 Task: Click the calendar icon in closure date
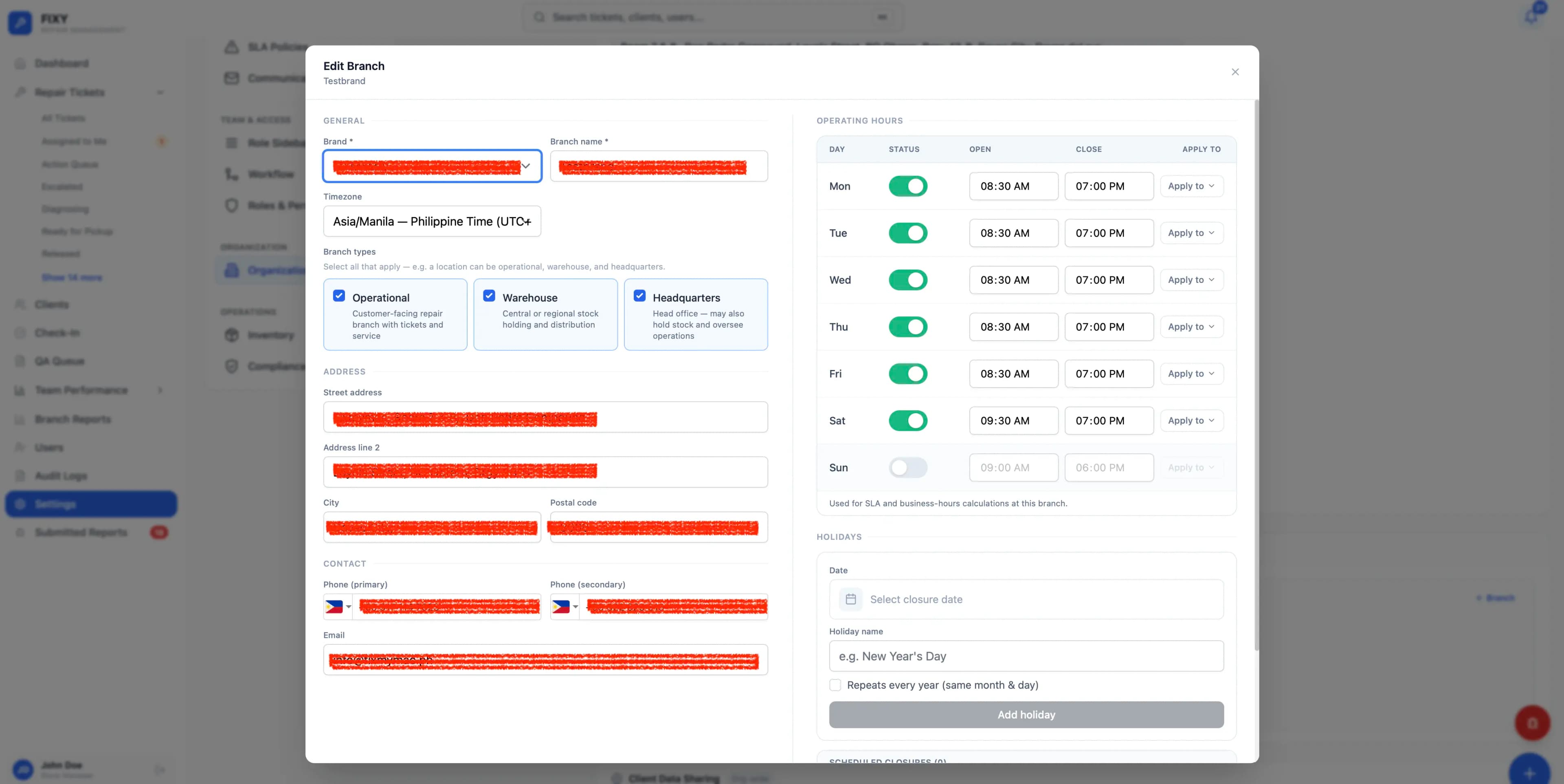point(850,600)
